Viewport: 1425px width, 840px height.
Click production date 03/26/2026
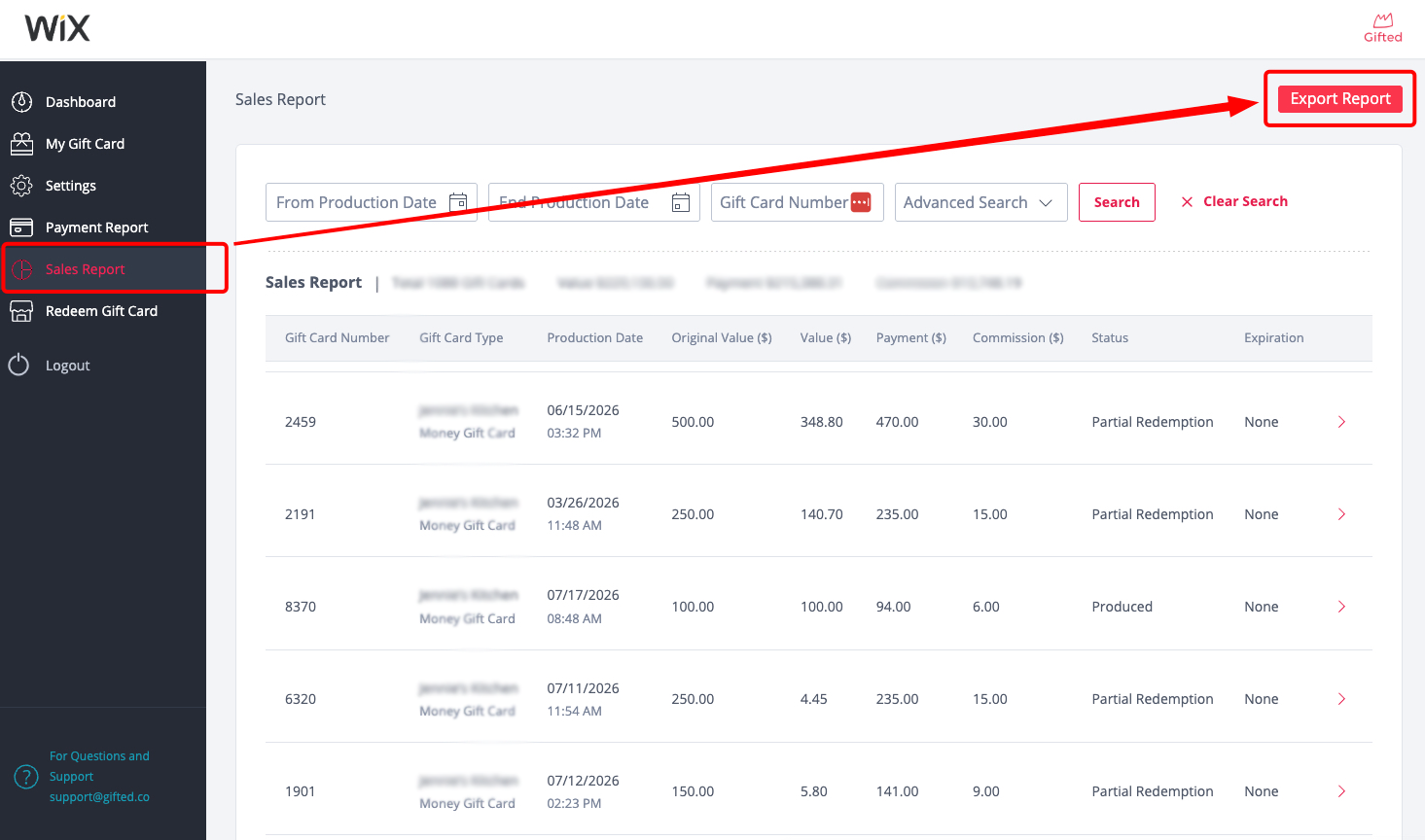point(583,503)
